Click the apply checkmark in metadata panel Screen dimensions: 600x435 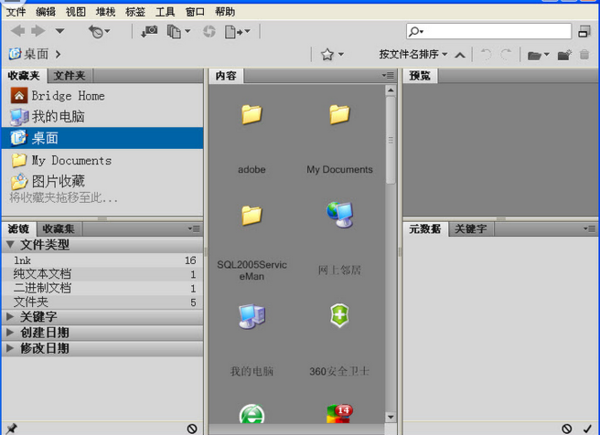pos(587,428)
